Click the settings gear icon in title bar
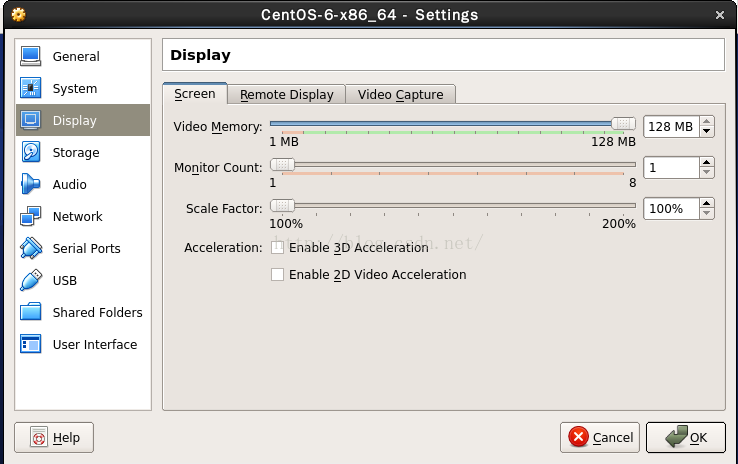738x464 pixels. [18, 15]
